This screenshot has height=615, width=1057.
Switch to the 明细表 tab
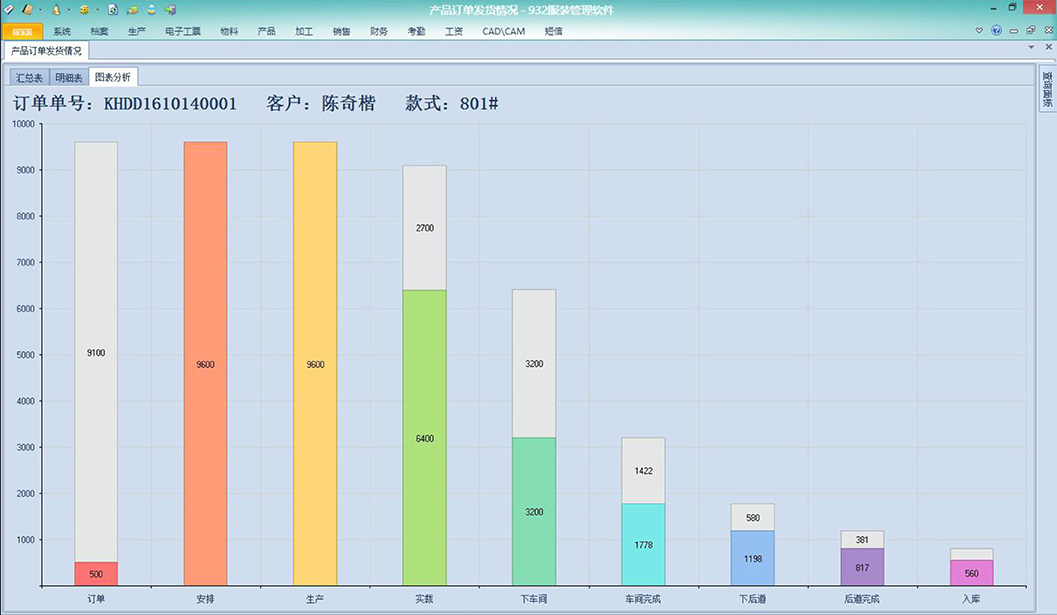click(x=69, y=77)
